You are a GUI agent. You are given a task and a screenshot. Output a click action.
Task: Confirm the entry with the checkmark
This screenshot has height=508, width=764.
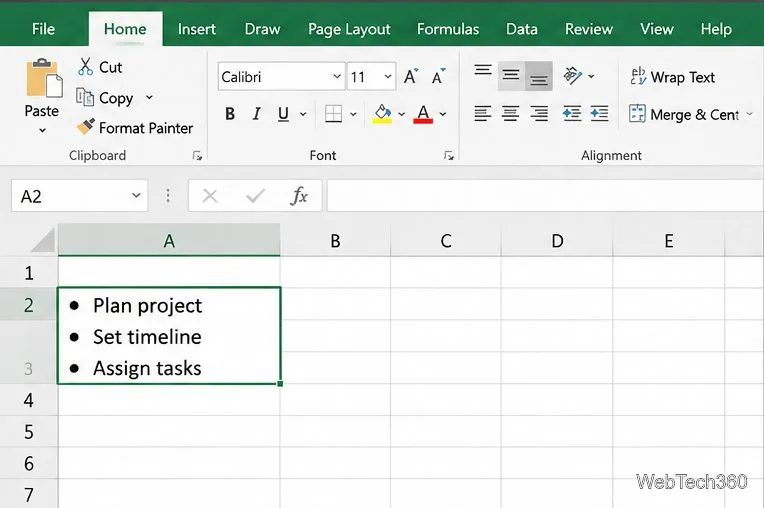255,196
